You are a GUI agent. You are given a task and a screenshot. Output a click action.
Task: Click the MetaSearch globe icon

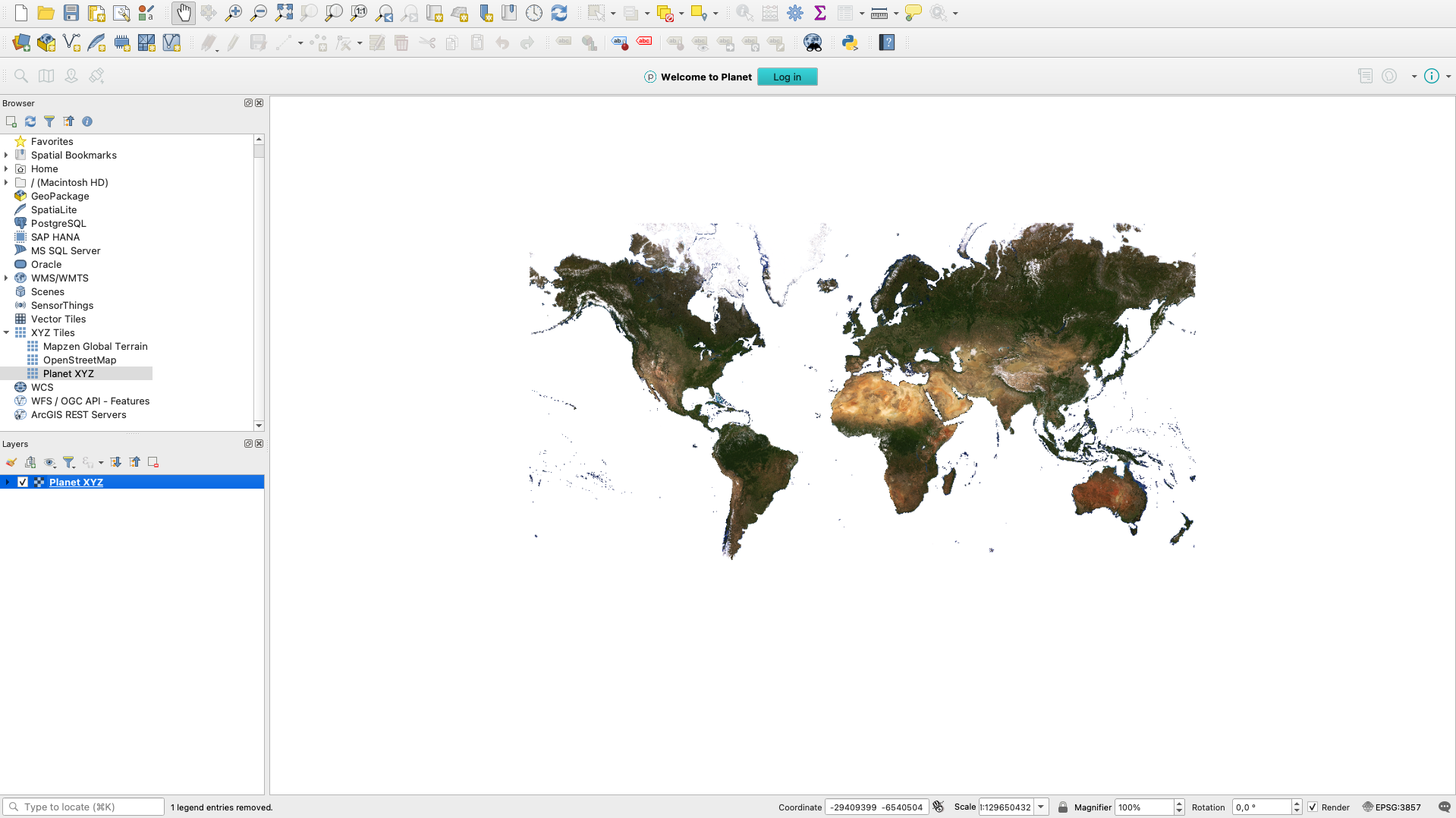point(813,42)
